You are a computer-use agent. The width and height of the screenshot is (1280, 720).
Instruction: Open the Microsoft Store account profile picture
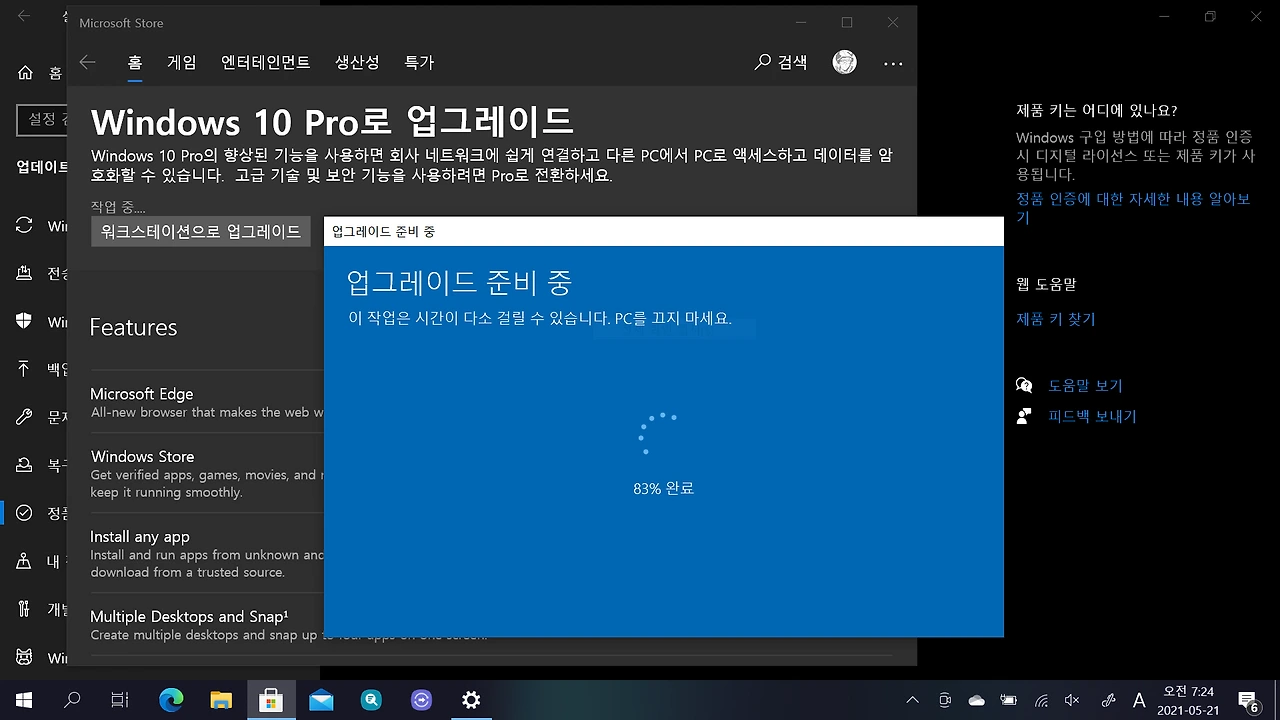[x=845, y=62]
